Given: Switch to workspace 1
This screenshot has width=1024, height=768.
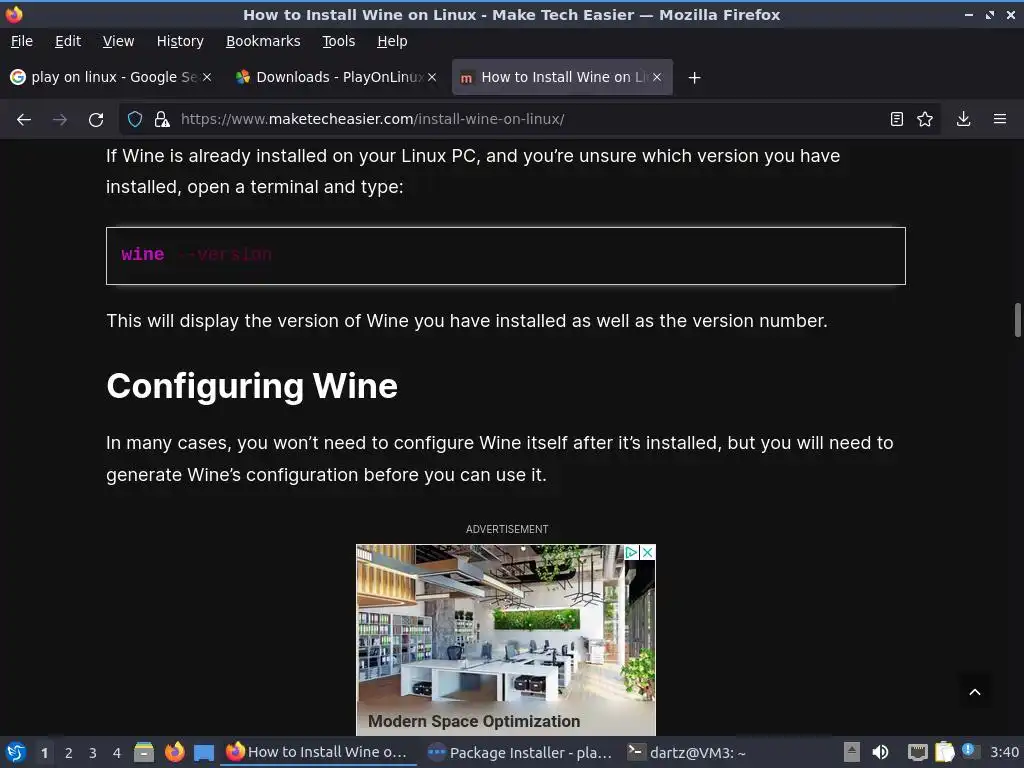Looking at the screenshot, I should (44, 753).
